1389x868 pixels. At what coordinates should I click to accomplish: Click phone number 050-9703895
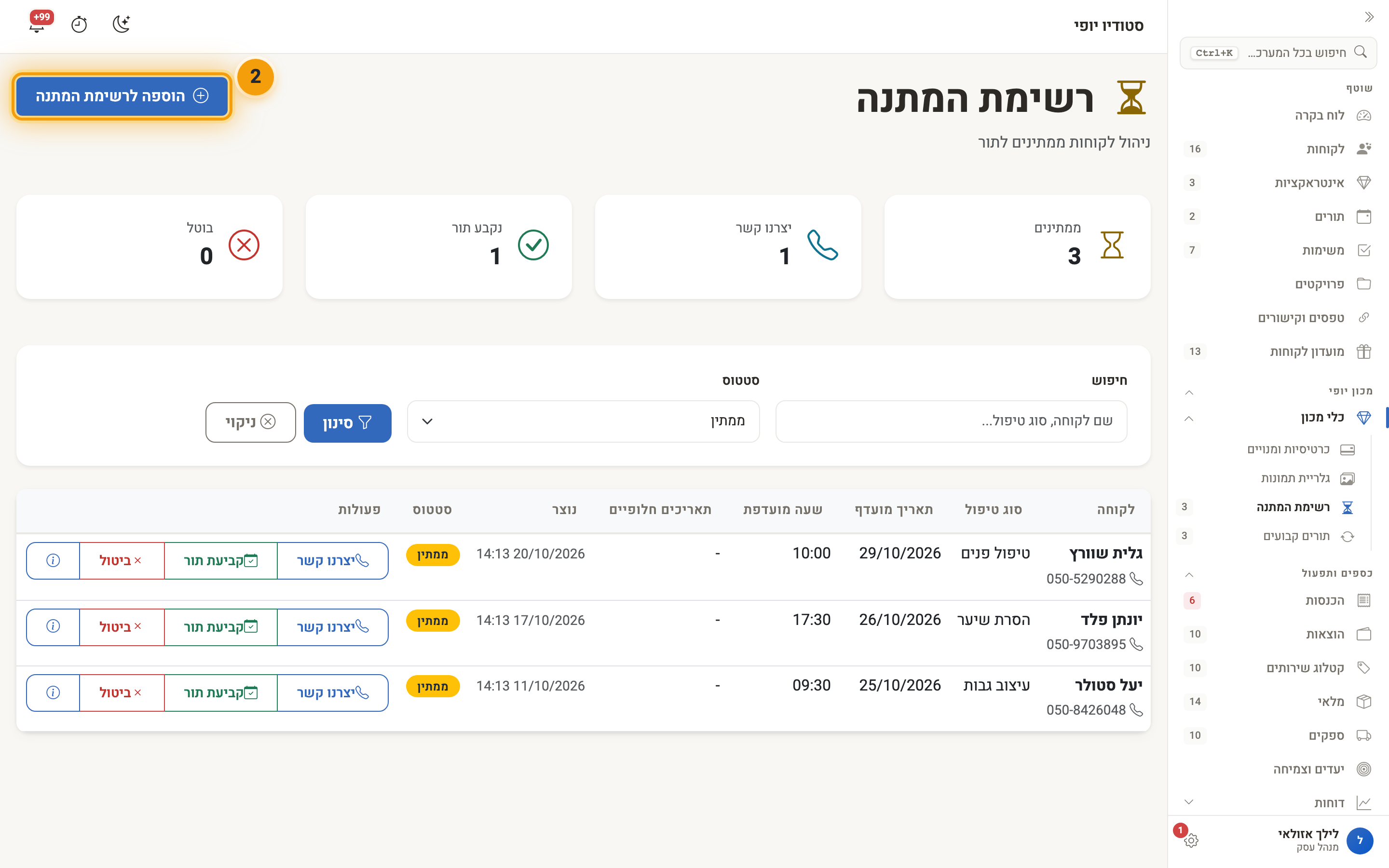[x=1086, y=645]
